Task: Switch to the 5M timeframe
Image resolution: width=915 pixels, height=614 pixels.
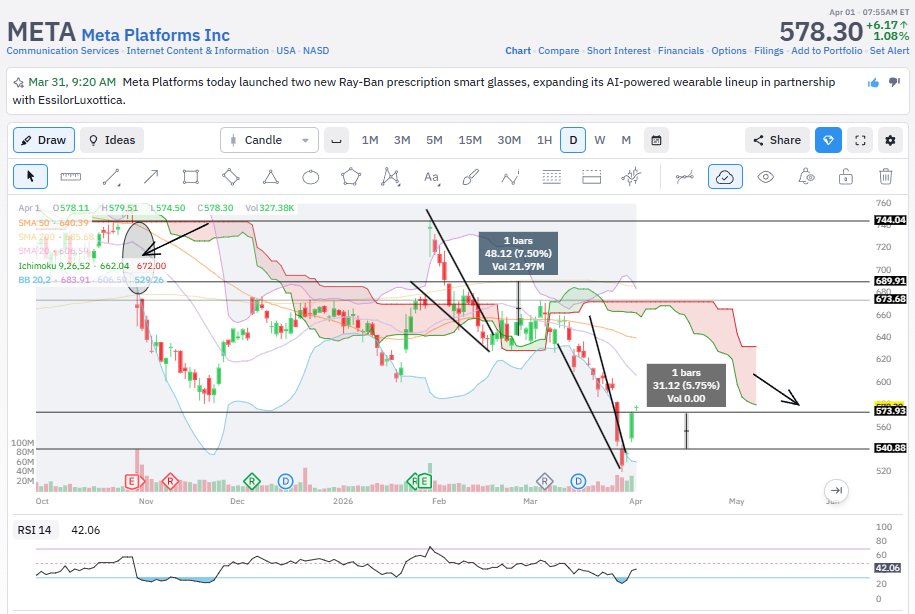Action: pyautogui.click(x=434, y=140)
